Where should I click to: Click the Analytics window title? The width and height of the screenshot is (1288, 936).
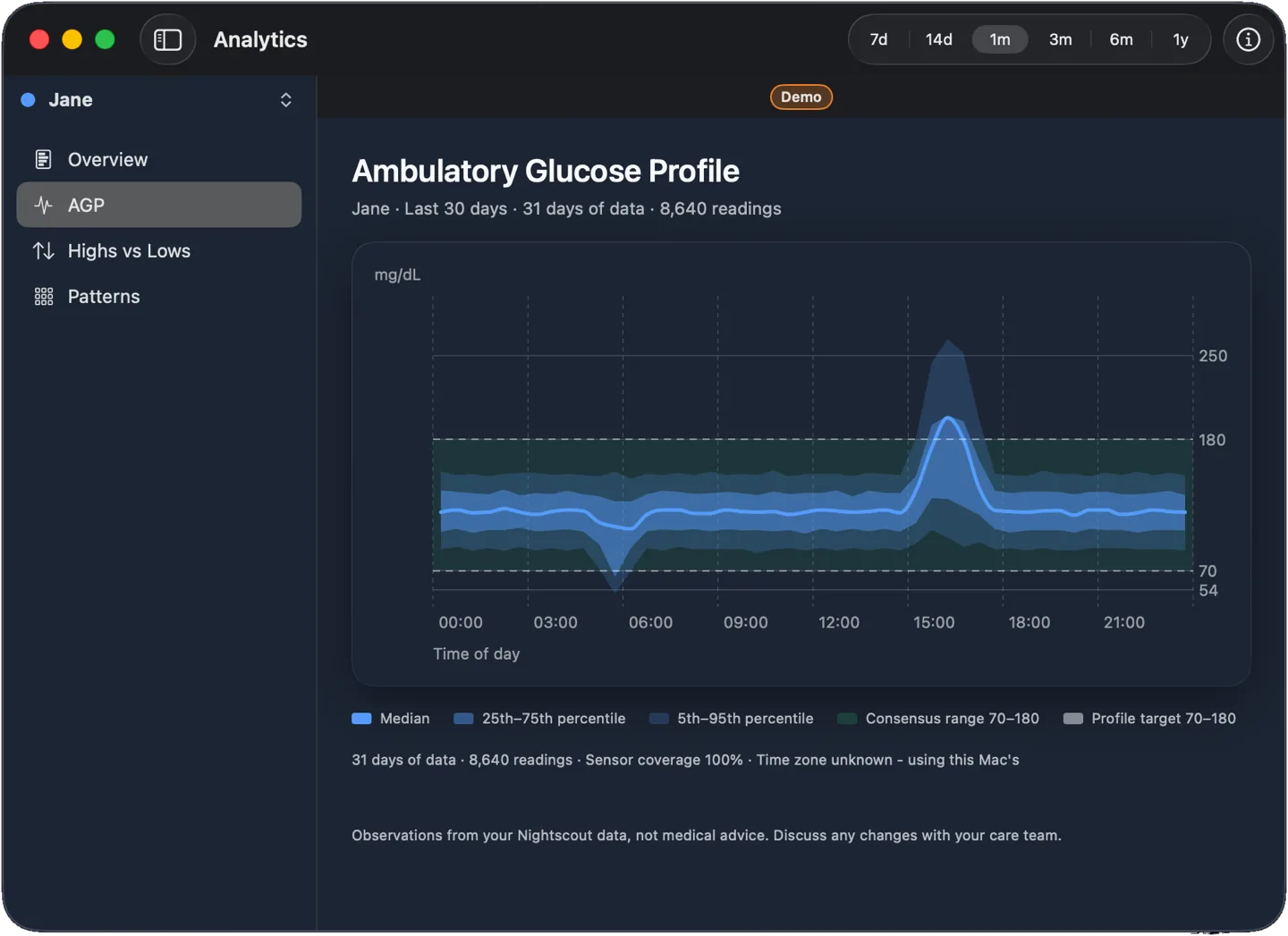(260, 39)
